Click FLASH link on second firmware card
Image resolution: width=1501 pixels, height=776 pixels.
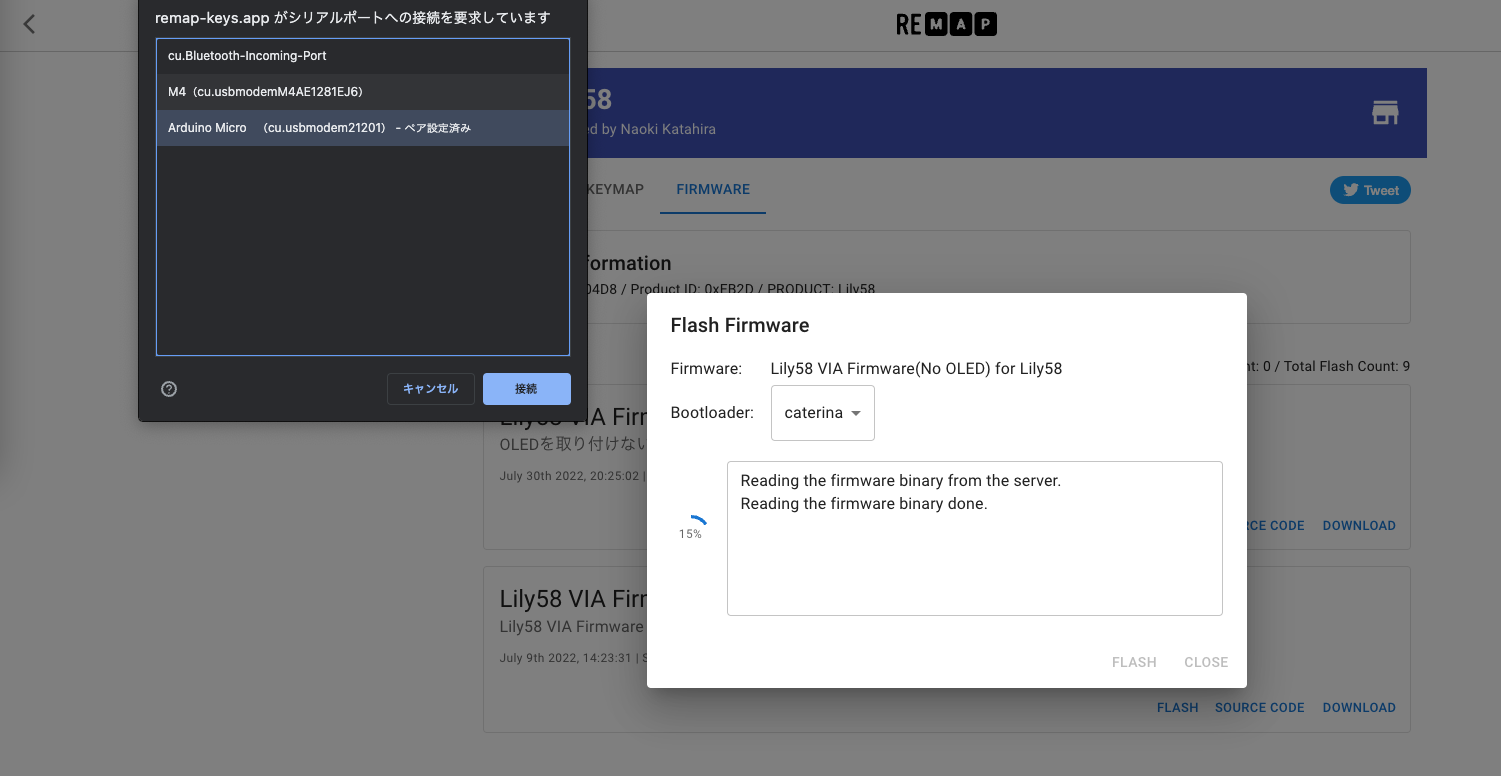click(x=1177, y=707)
